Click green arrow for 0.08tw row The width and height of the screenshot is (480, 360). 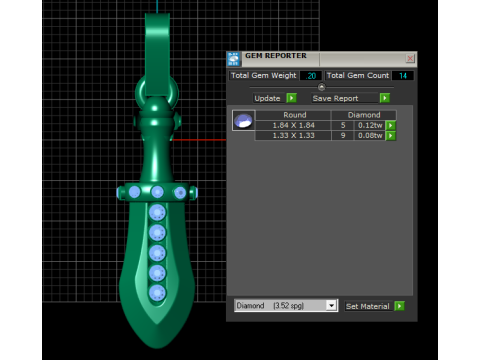(391, 136)
